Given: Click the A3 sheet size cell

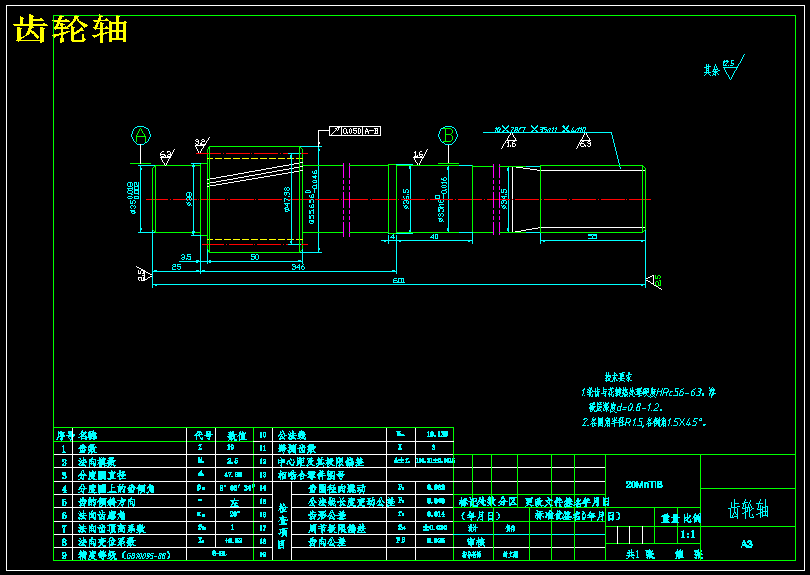Looking at the screenshot, I should (747, 544).
